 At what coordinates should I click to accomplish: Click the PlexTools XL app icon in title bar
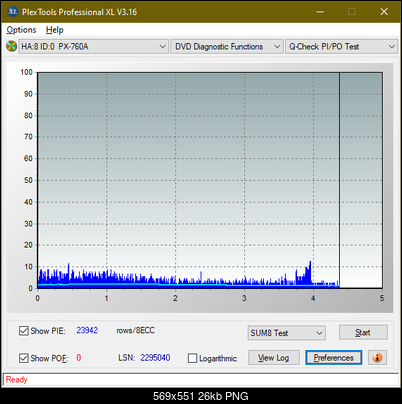point(12,12)
